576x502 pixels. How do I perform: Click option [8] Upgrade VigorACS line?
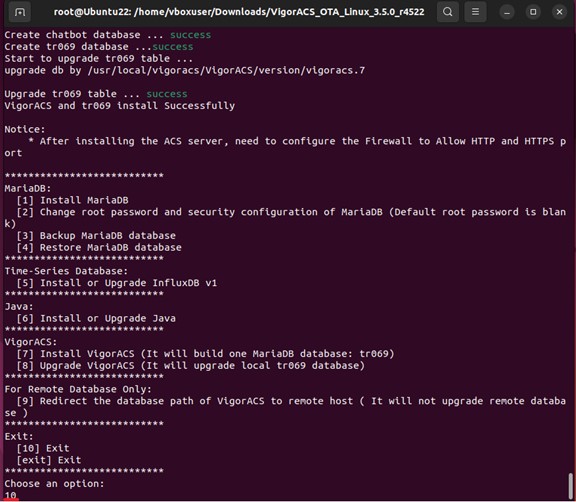click(190, 365)
